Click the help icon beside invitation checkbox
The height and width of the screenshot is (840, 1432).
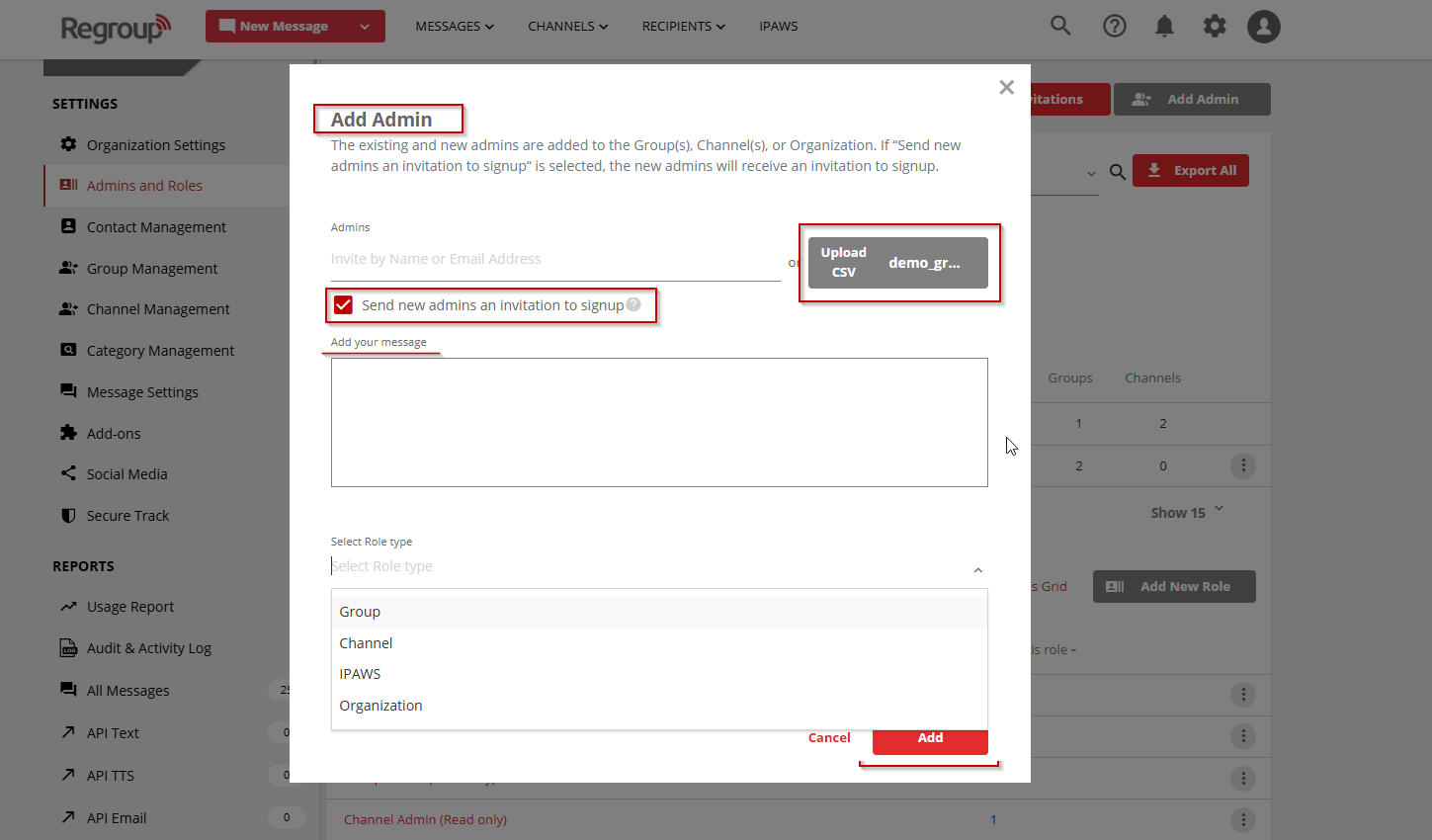tap(634, 304)
